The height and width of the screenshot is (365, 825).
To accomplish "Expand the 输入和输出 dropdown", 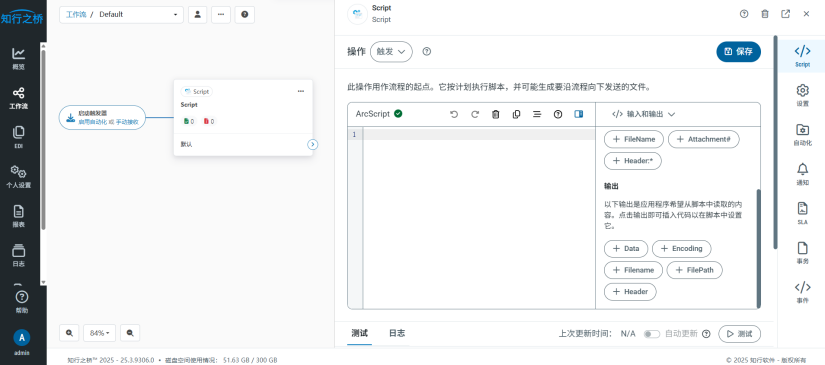I will coord(643,114).
